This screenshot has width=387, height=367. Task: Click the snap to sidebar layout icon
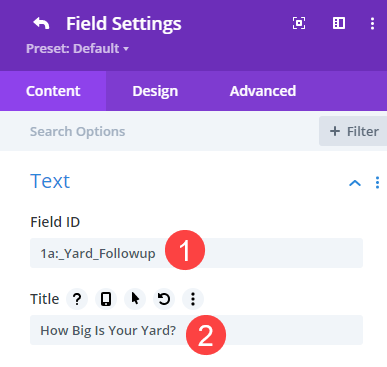[339, 23]
